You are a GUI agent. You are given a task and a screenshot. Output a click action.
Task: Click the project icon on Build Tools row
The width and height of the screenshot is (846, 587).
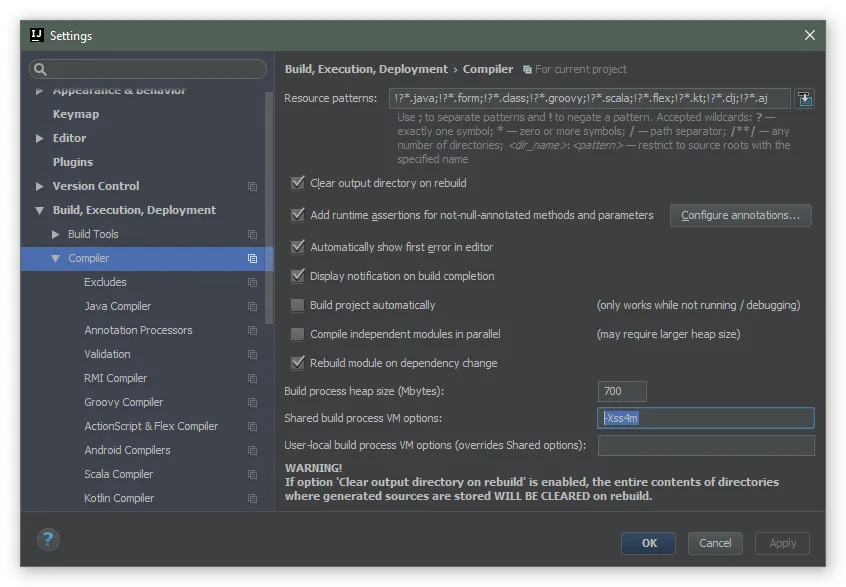pyautogui.click(x=252, y=235)
